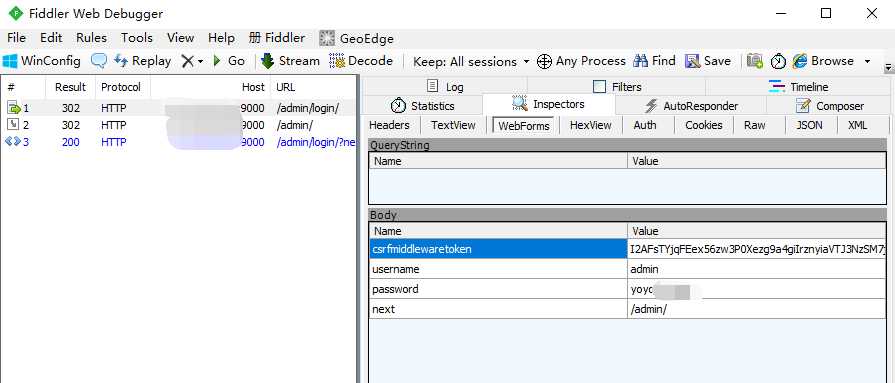Expand the Browse dropdown arrow

pos(867,61)
